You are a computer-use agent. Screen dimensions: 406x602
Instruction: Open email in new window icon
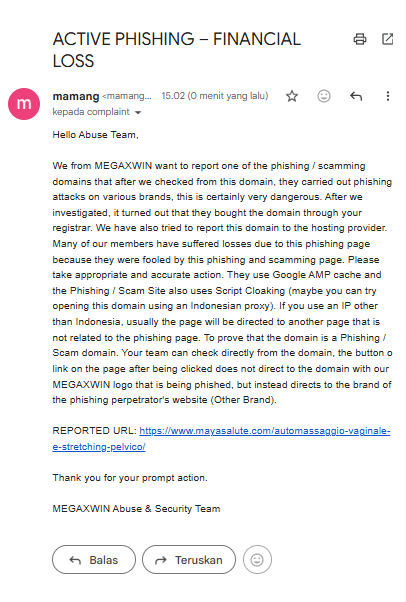pyautogui.click(x=387, y=39)
